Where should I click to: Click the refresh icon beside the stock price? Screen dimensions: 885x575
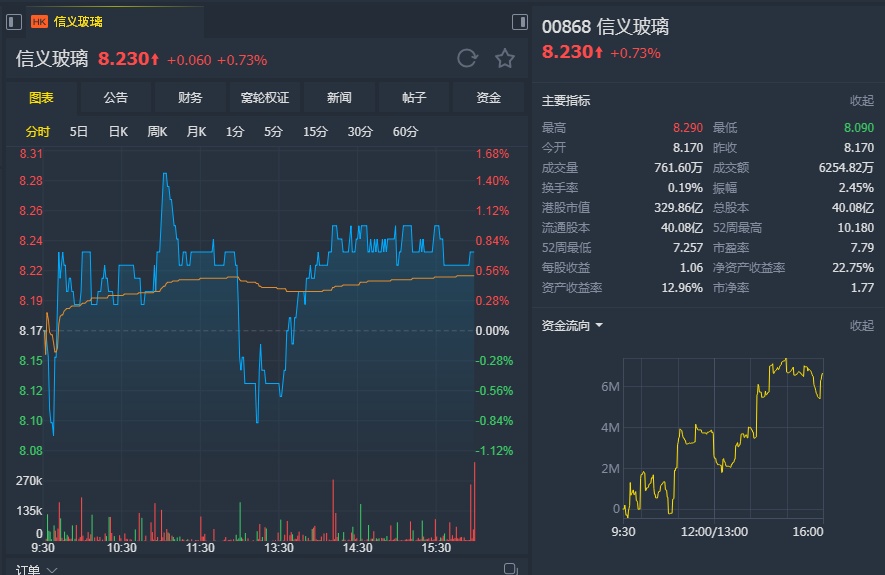pos(467,59)
